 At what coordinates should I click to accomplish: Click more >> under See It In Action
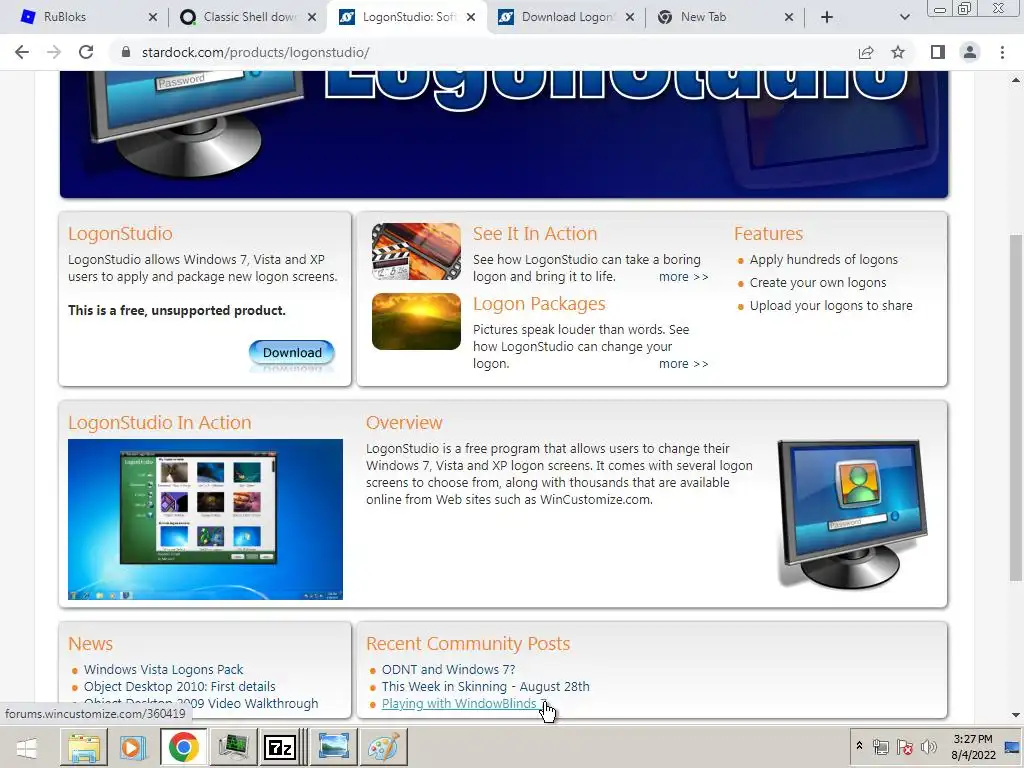[683, 277]
